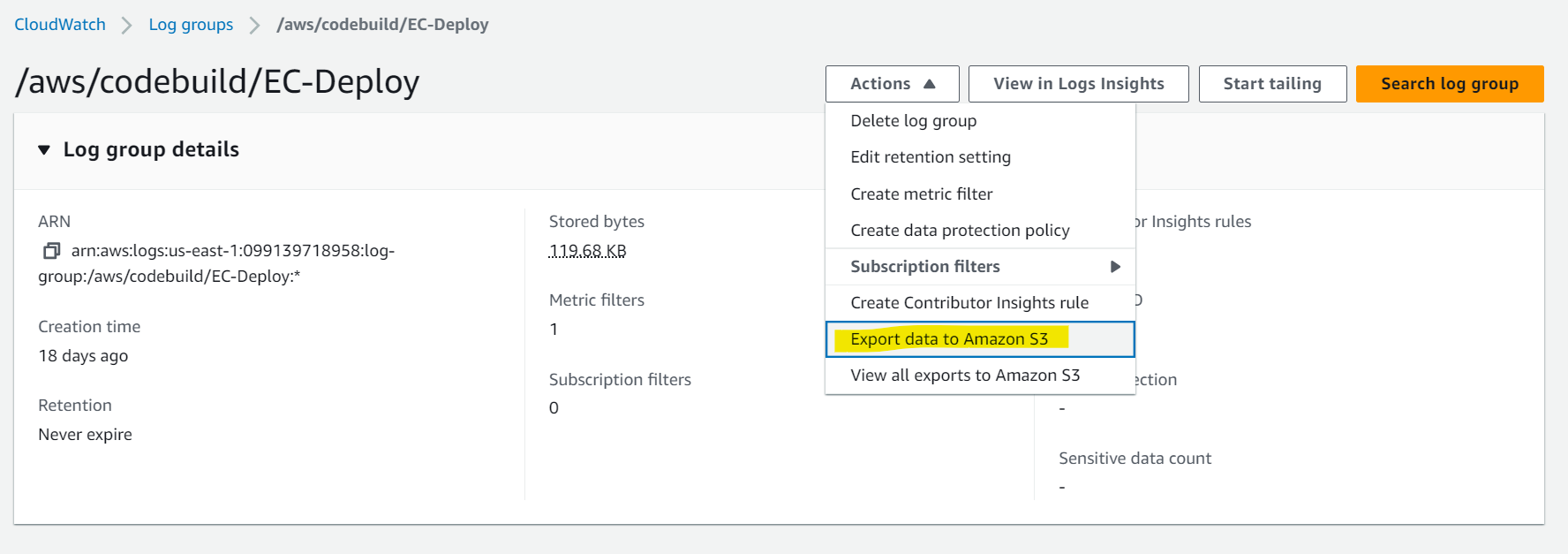Viewport: 1568px width, 554px height.
Task: Click the ARN text arn:aws:logs:us-east-1
Action: click(216, 263)
